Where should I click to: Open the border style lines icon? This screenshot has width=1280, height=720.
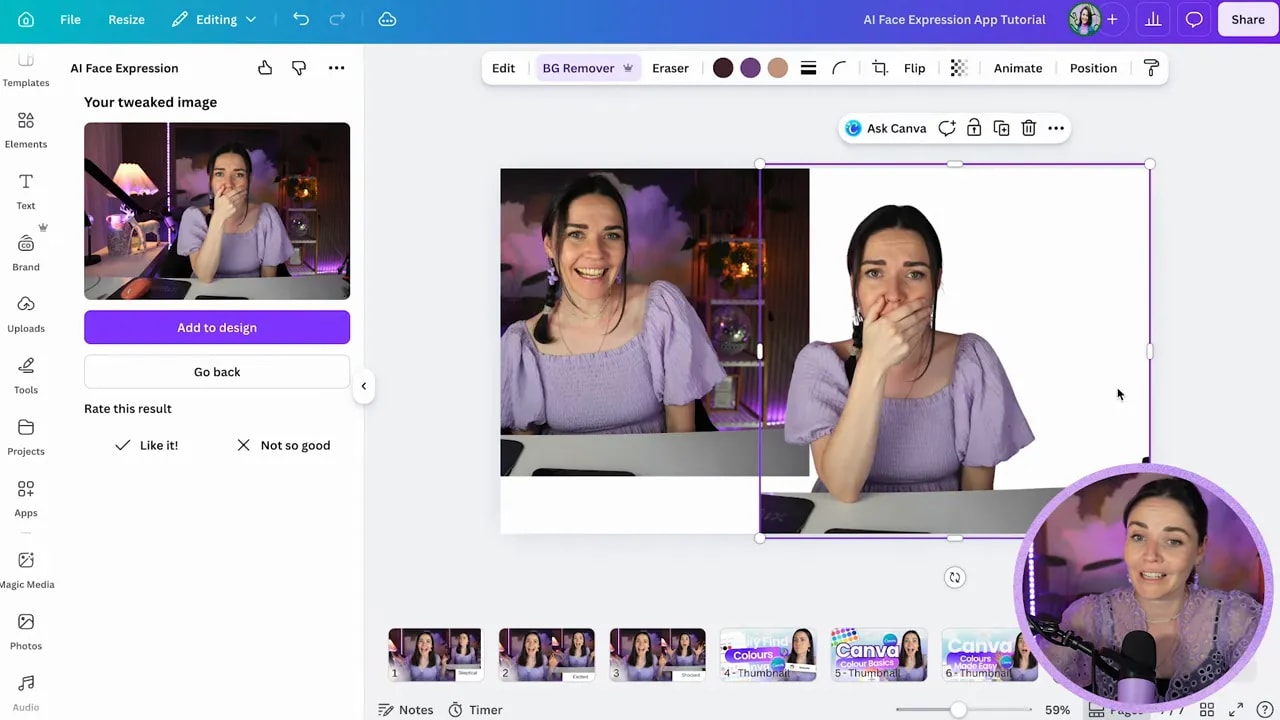tap(809, 68)
